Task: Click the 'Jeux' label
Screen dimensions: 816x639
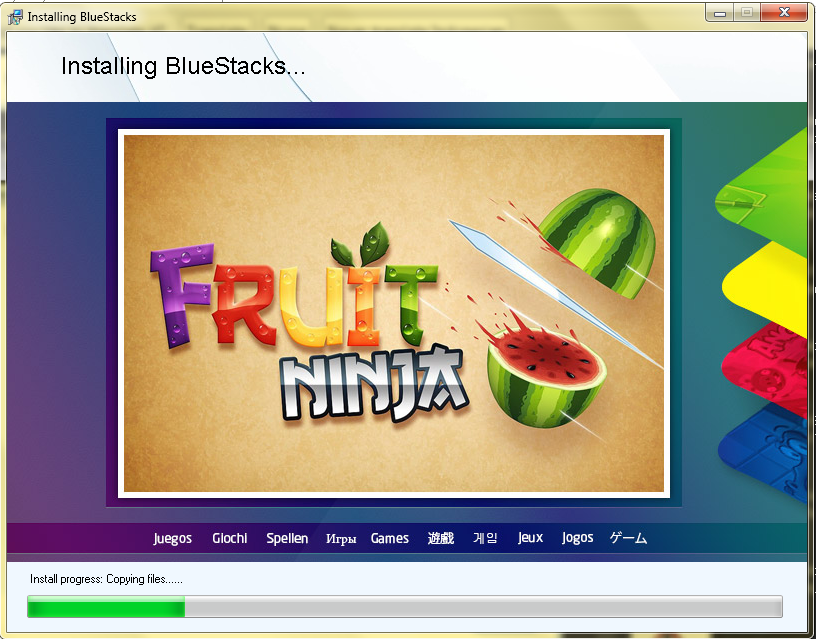Action: [530, 538]
